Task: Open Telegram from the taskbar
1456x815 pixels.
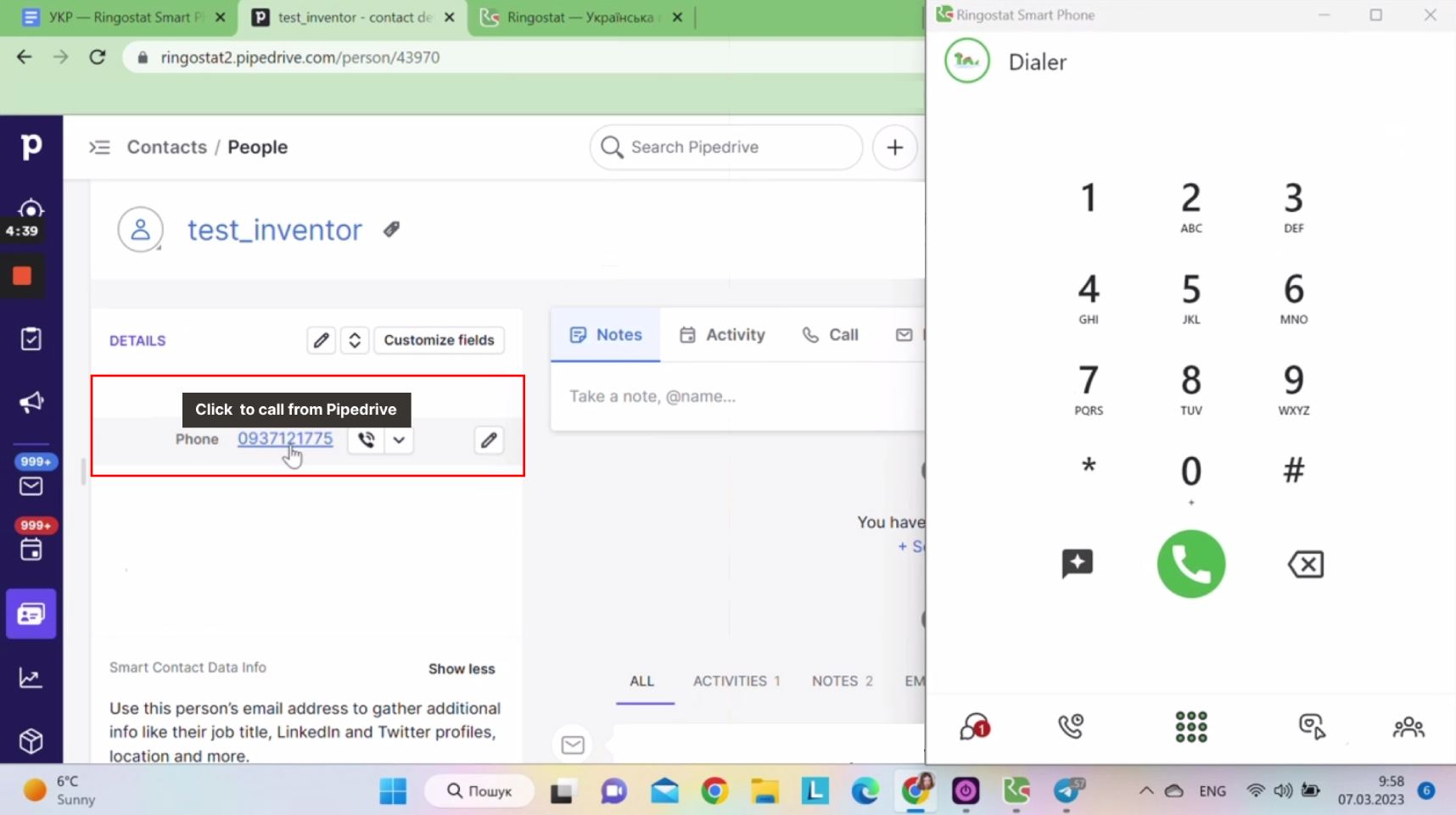Action: [1068, 791]
